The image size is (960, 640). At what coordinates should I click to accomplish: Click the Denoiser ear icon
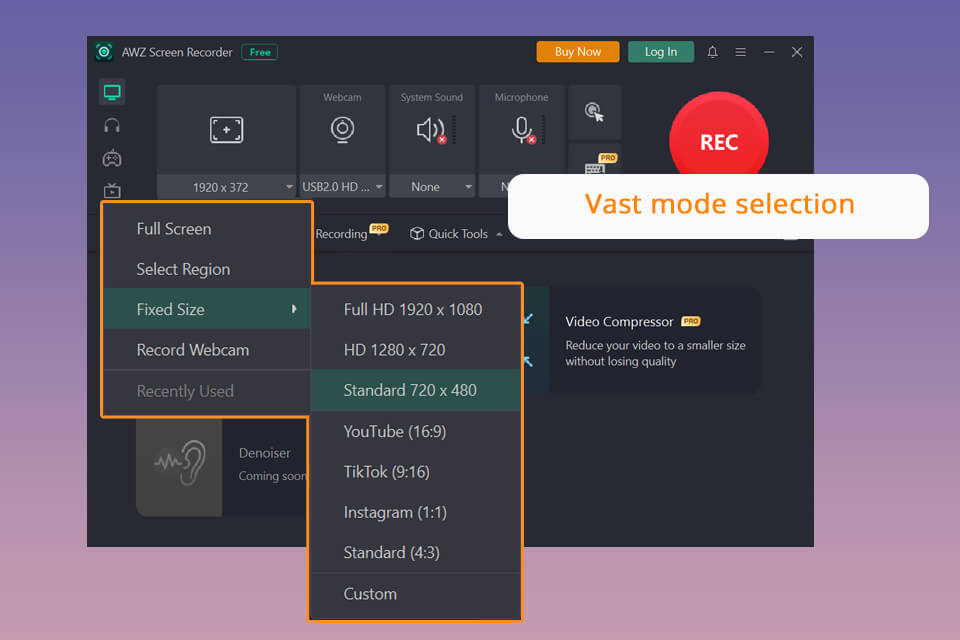pyautogui.click(x=179, y=464)
